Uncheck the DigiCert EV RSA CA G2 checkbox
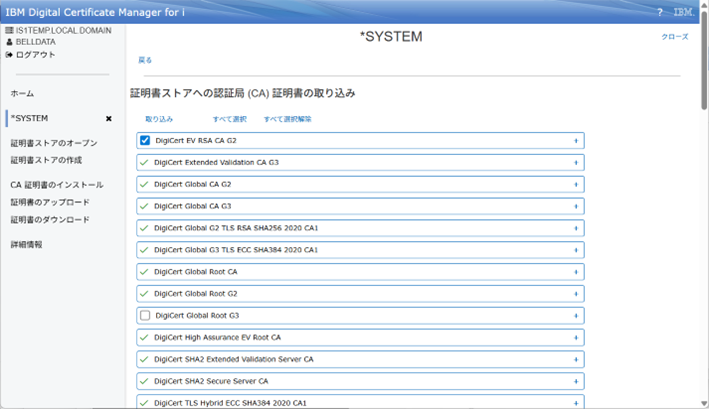This screenshot has width=709, height=409. coord(146,141)
